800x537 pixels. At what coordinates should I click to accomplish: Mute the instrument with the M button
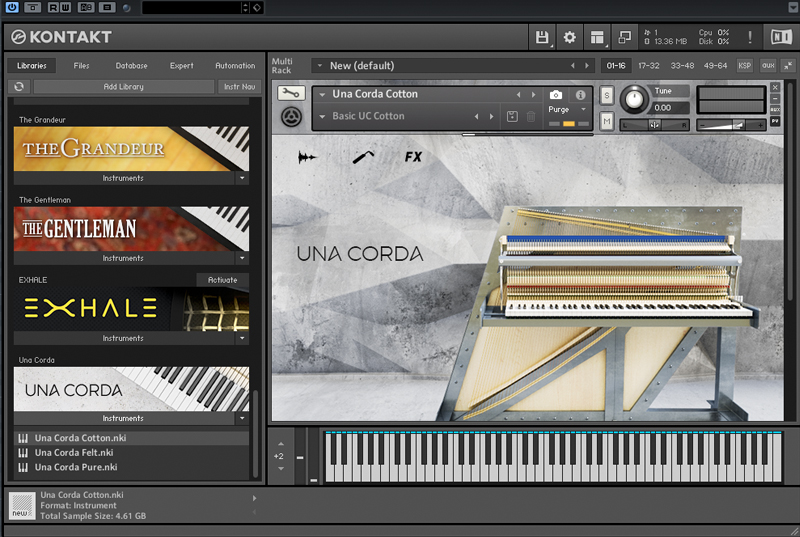tap(607, 121)
